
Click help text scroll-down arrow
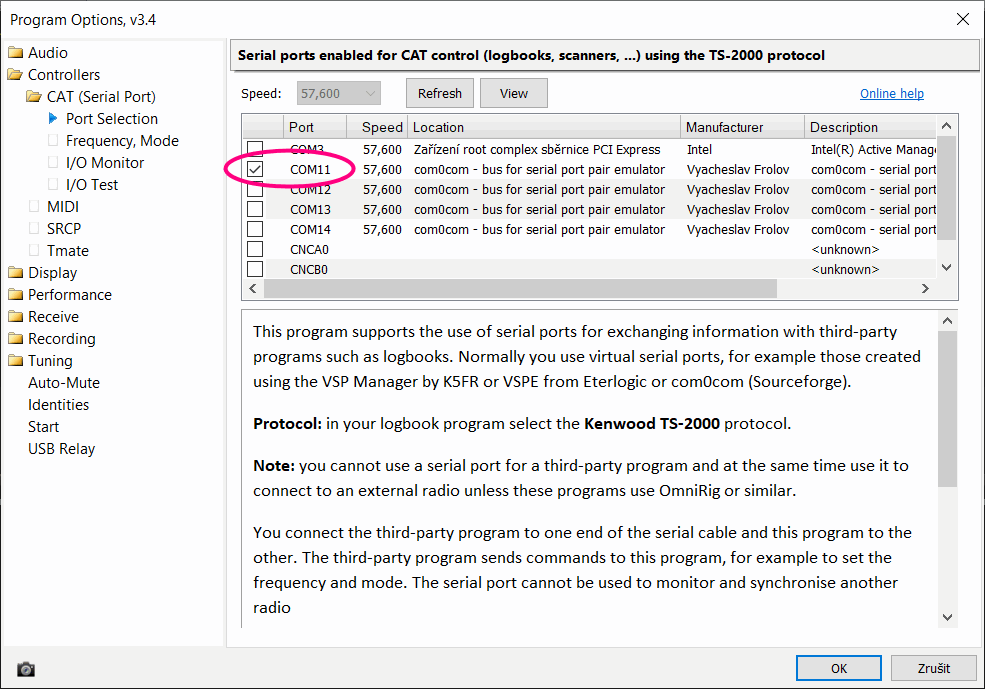tap(947, 617)
